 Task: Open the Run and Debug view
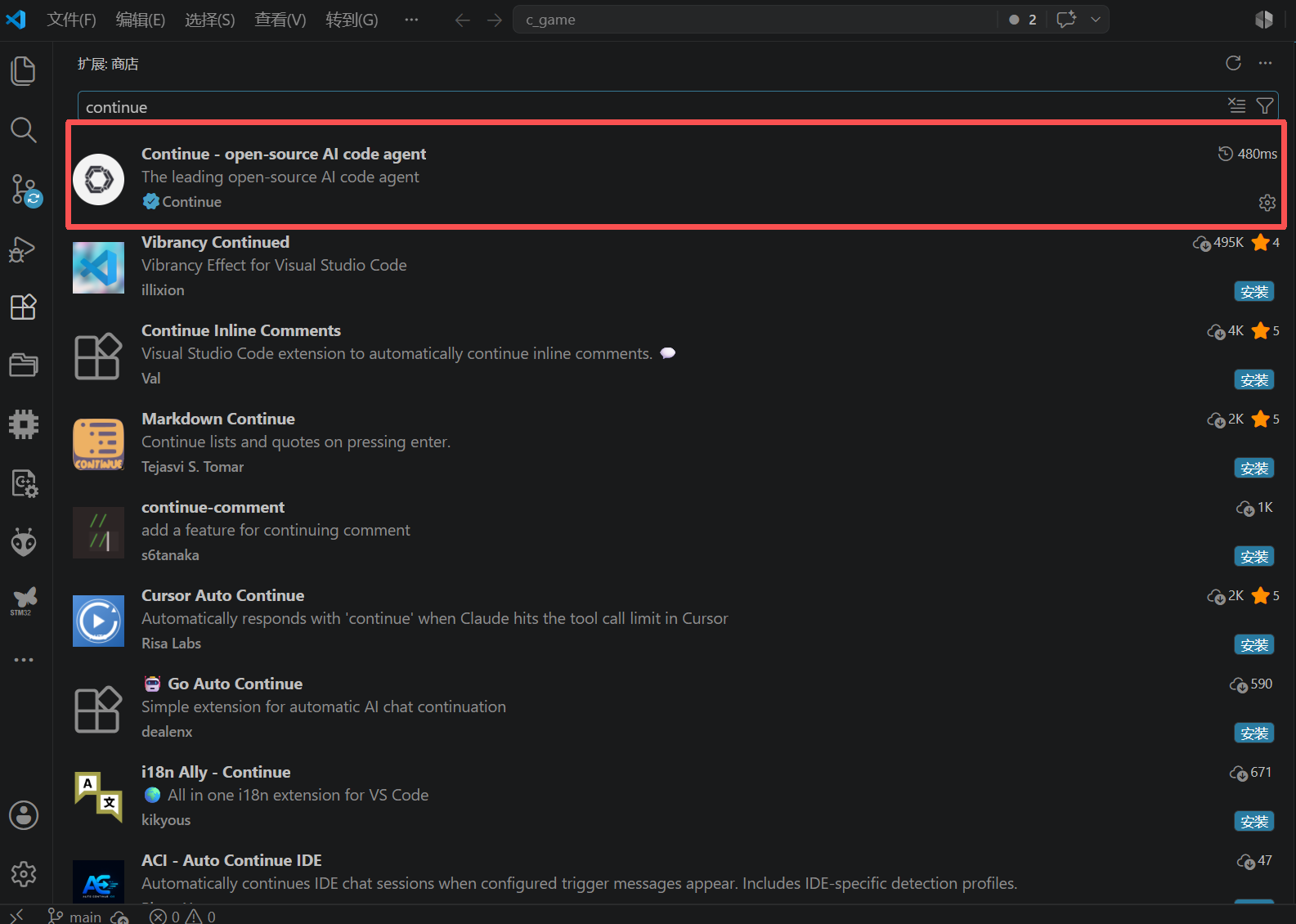point(23,249)
